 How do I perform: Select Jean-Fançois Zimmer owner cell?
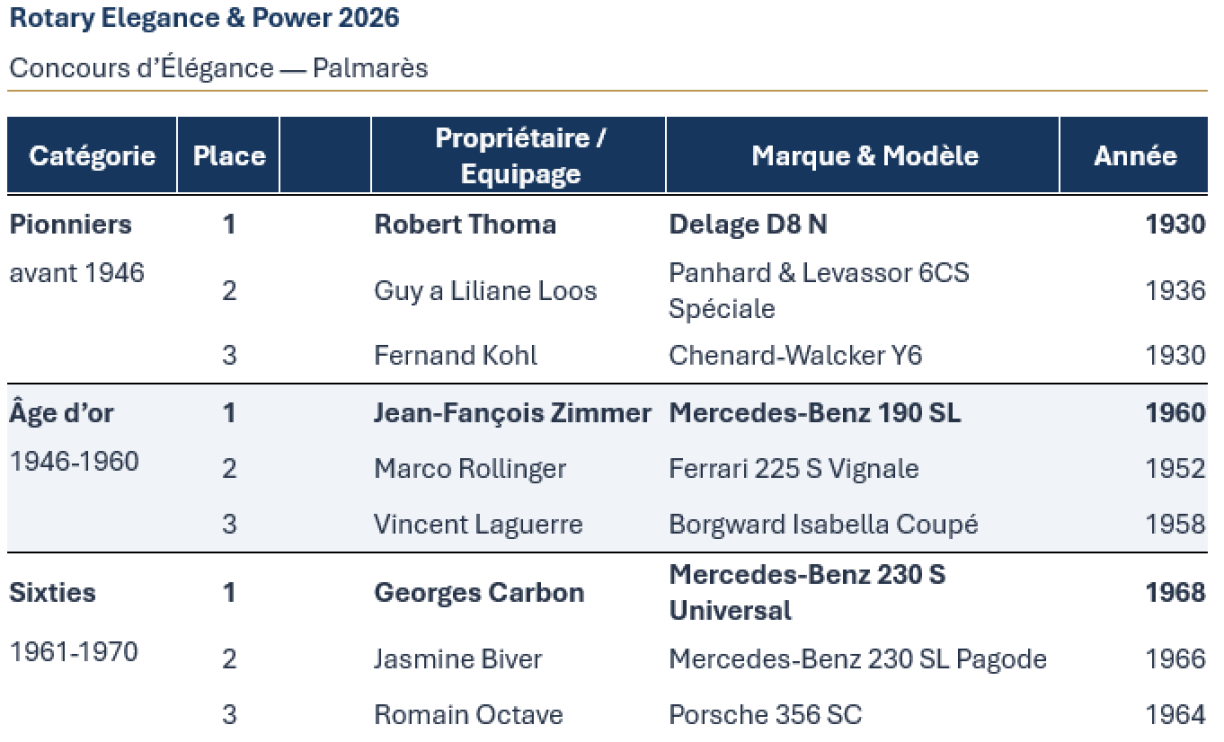point(513,413)
